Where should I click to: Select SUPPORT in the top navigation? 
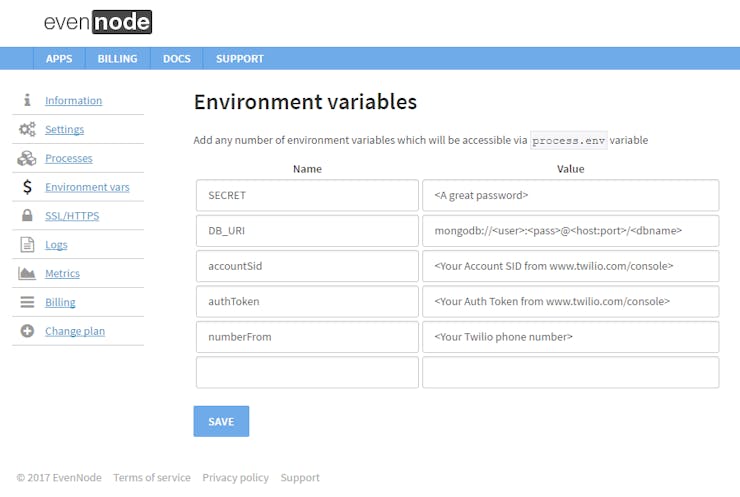click(240, 59)
